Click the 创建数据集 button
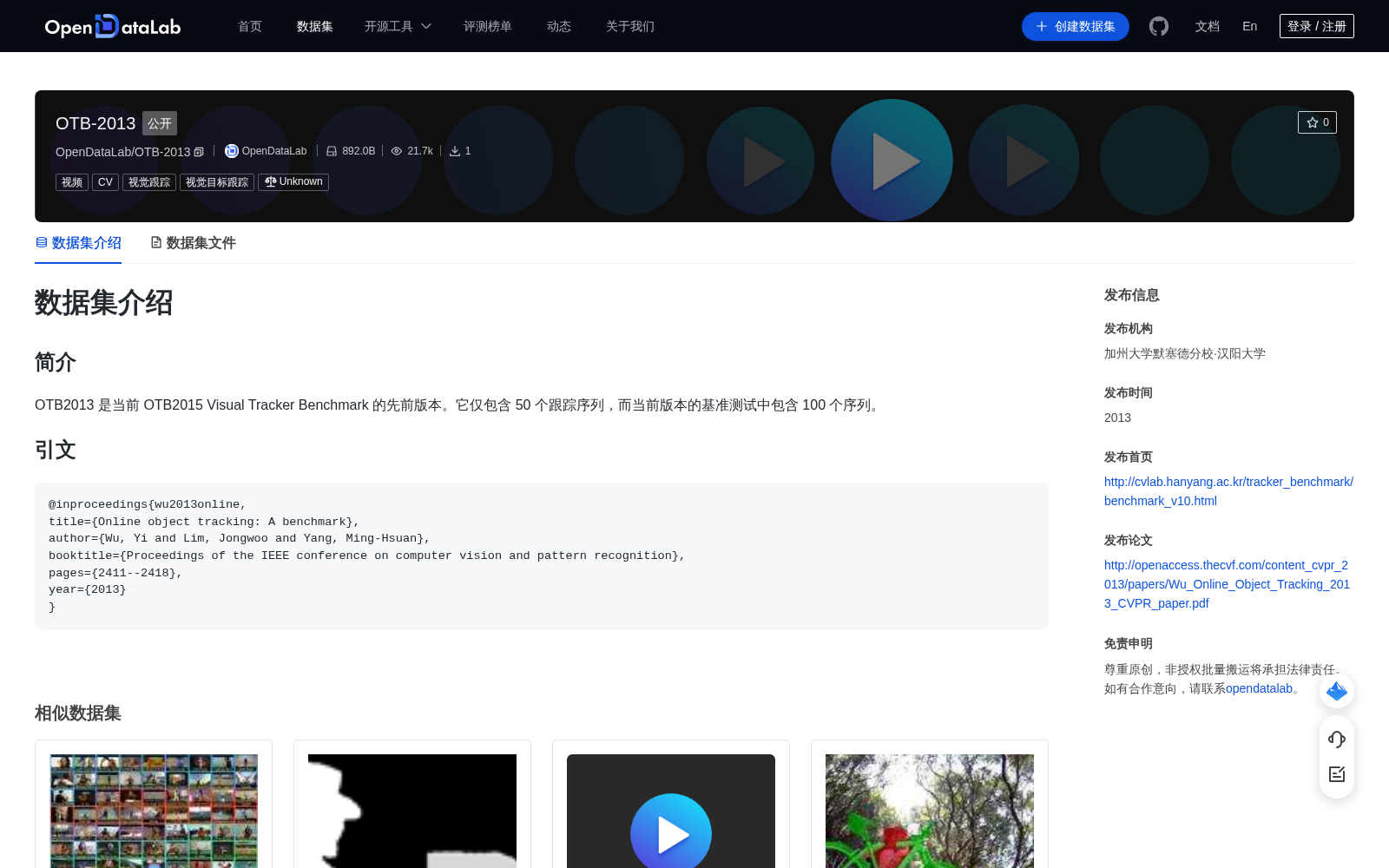 [1076, 26]
